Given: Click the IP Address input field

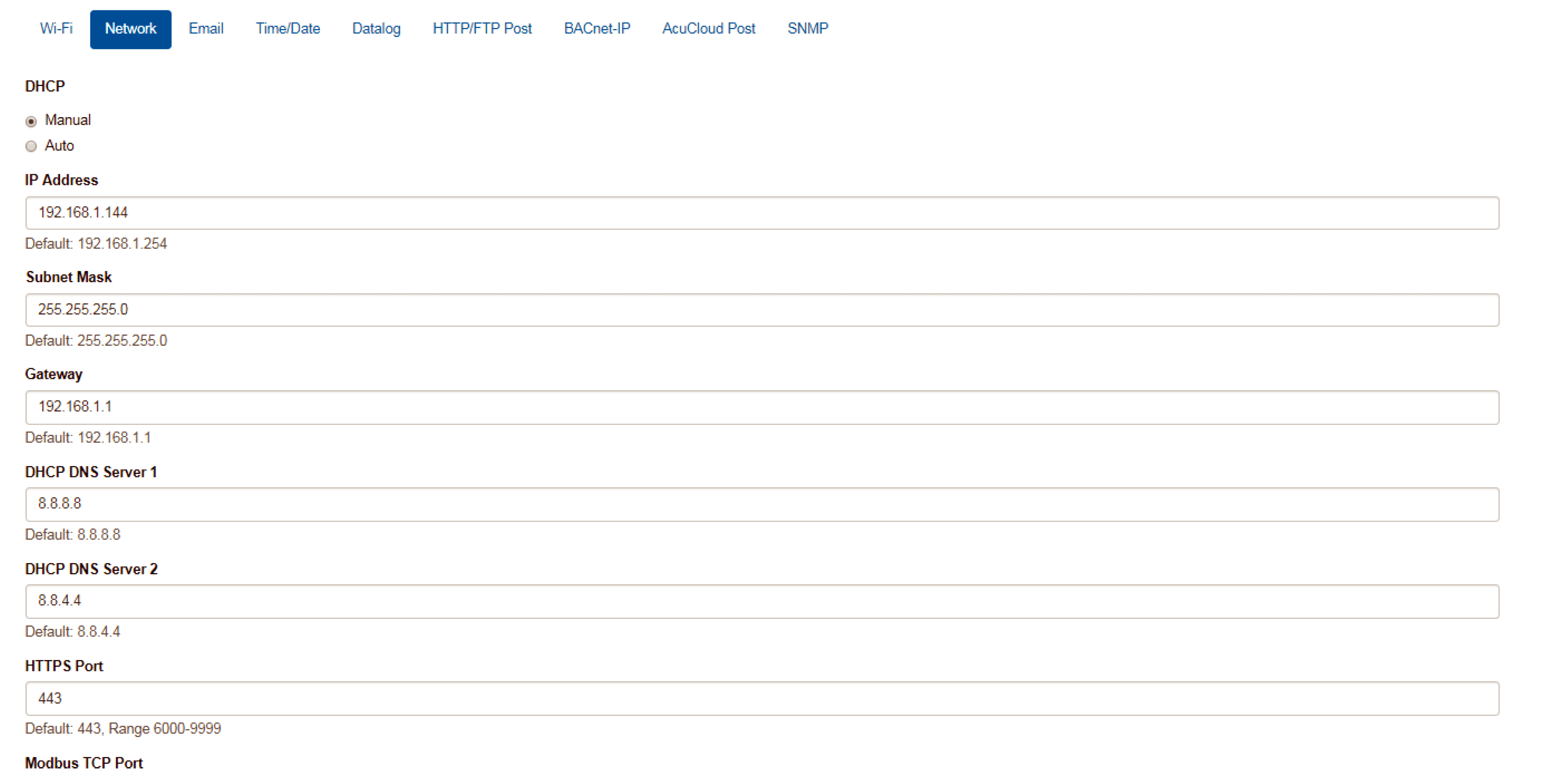Looking at the screenshot, I should 761,213.
